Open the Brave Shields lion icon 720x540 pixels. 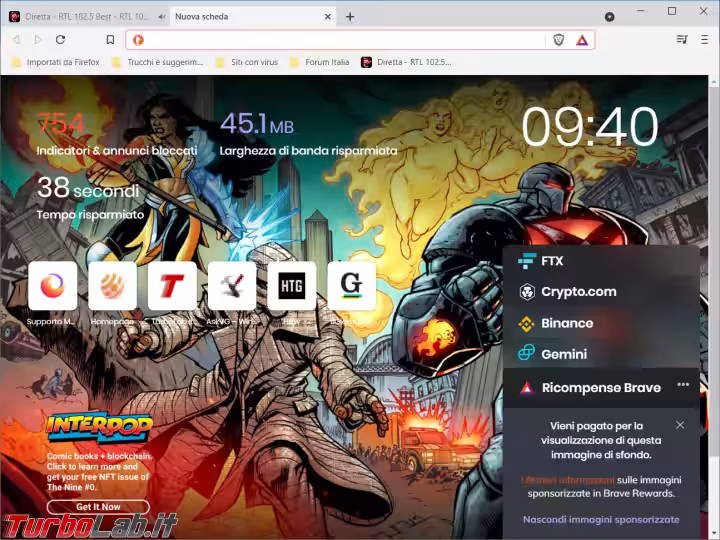coord(559,40)
